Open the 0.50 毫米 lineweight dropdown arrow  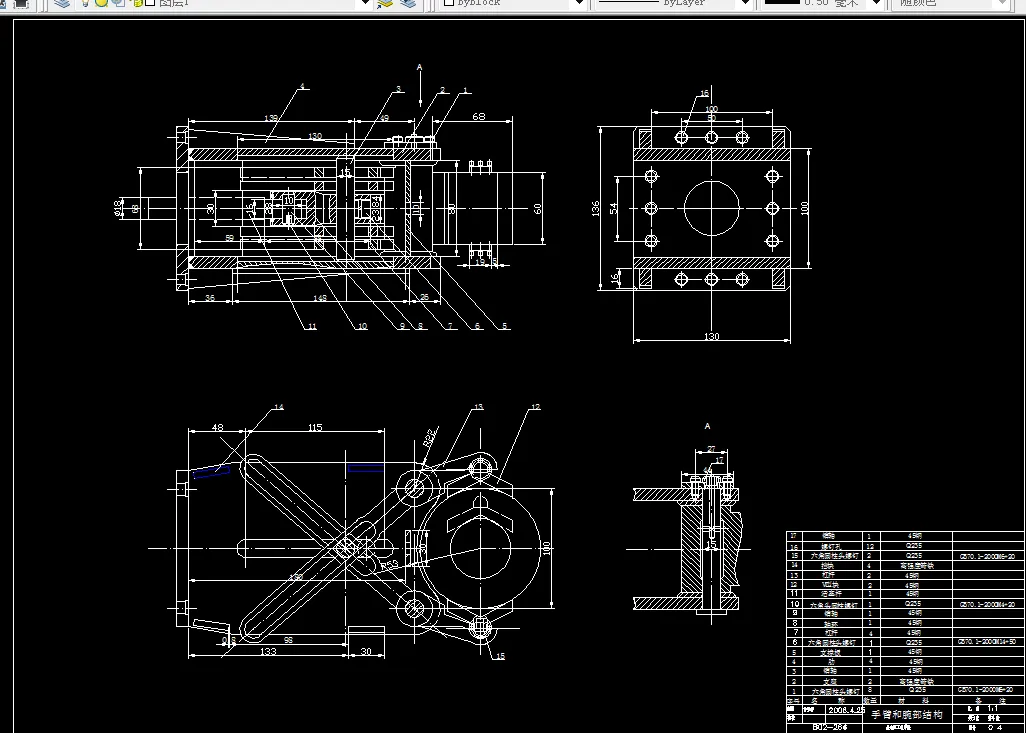click(876, 3)
